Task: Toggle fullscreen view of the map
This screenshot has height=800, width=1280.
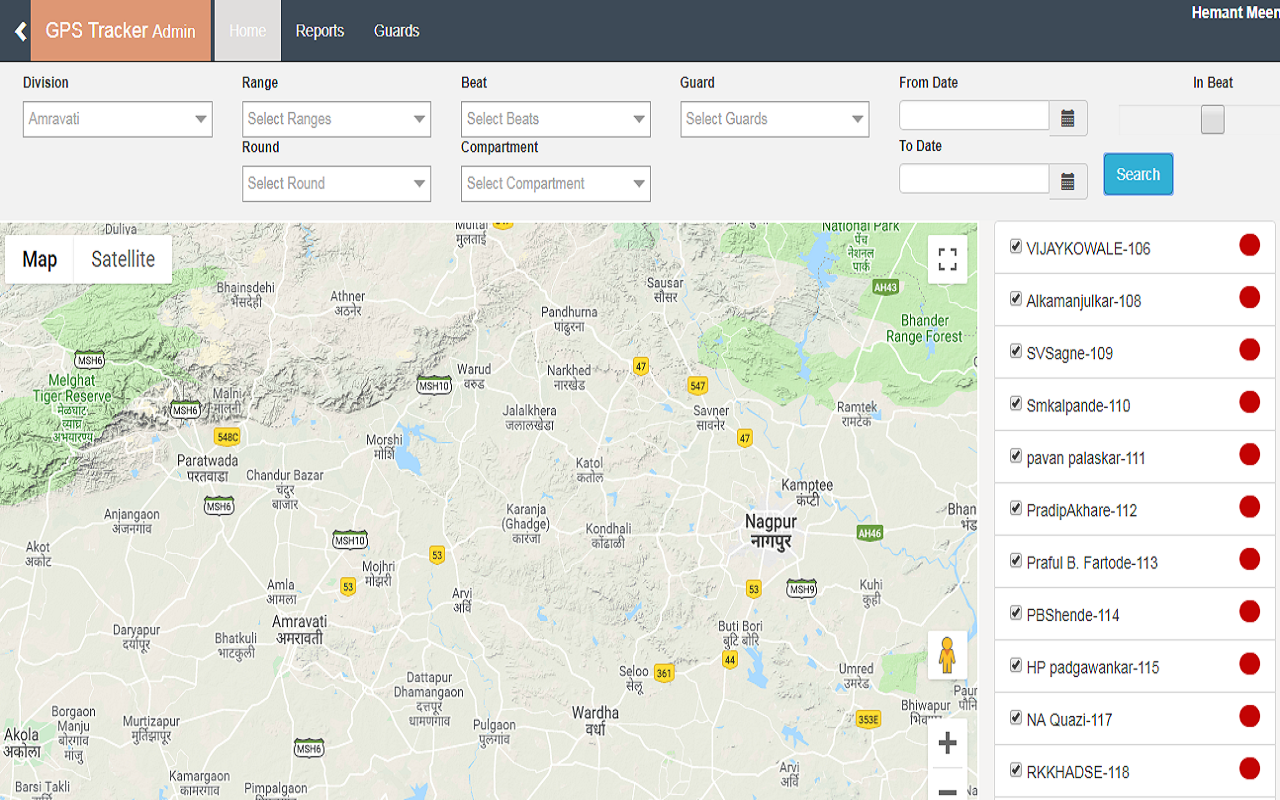Action: [947, 260]
